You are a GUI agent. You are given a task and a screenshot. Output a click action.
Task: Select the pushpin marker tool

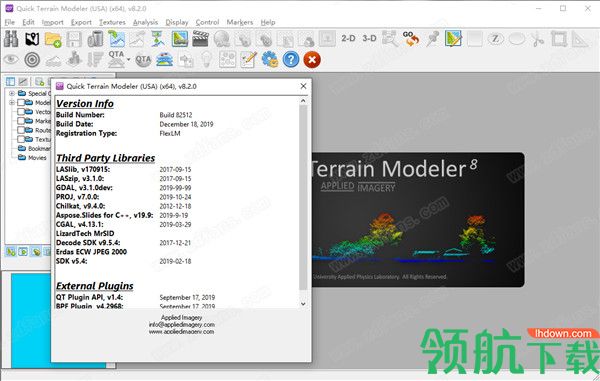coord(432,39)
